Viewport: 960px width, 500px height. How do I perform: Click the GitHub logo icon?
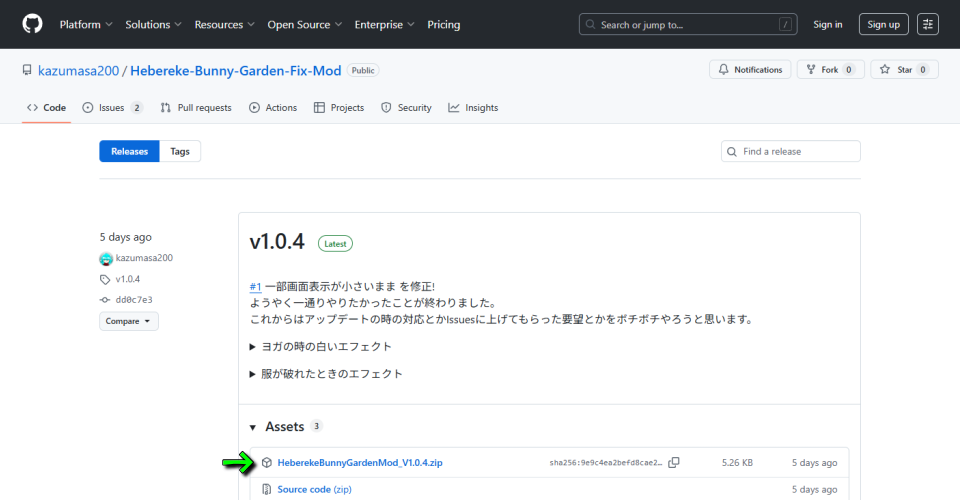(x=32, y=24)
